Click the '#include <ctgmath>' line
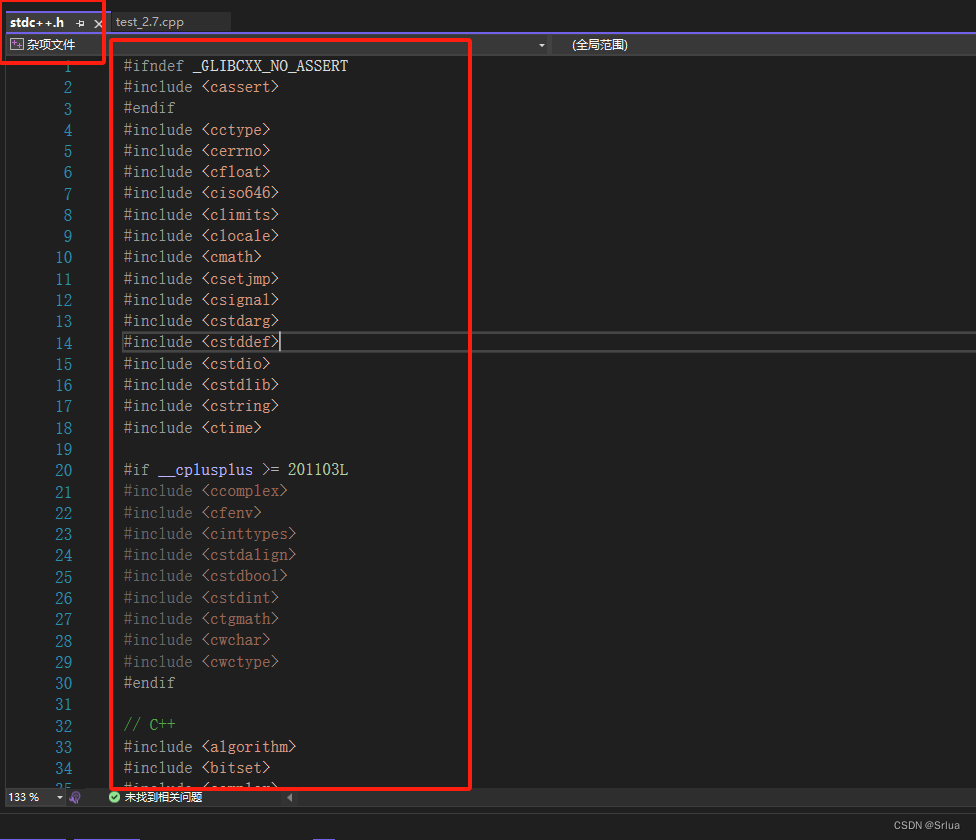 coord(201,618)
